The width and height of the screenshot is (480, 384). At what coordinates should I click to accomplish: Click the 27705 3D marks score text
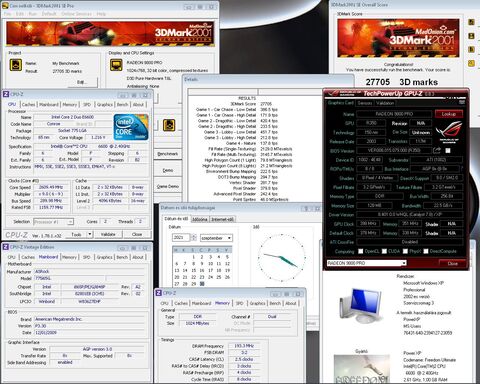click(x=402, y=82)
